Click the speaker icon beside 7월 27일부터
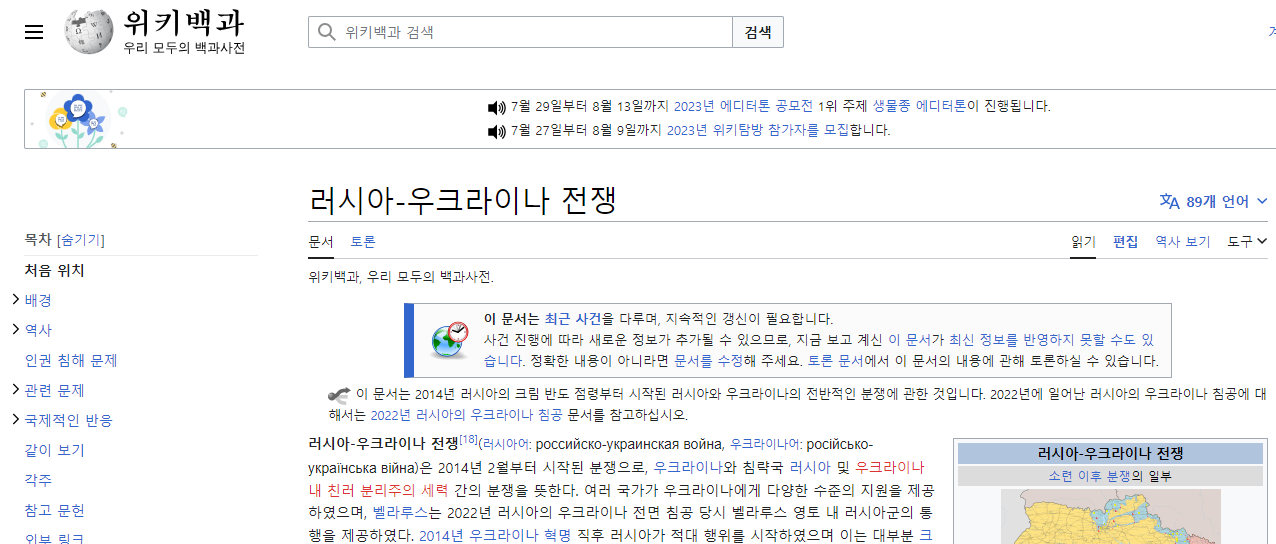 click(x=496, y=131)
